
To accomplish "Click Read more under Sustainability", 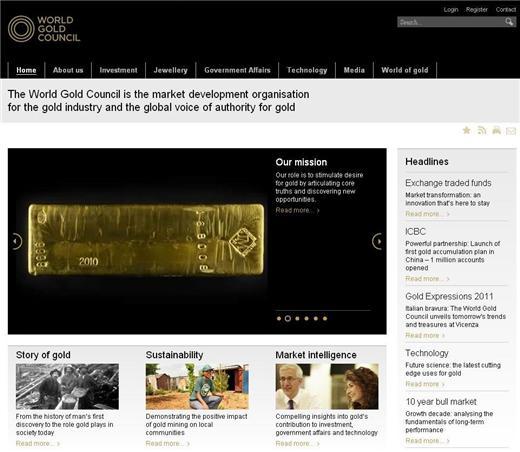I will (168, 444).
